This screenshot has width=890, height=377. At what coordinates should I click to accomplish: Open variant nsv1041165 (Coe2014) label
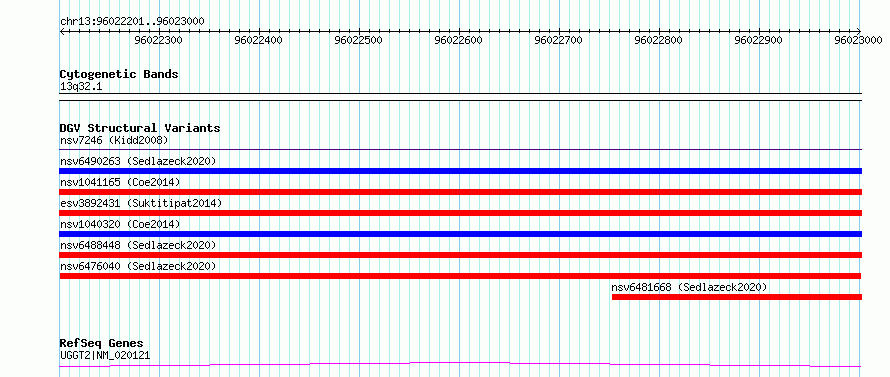point(120,182)
